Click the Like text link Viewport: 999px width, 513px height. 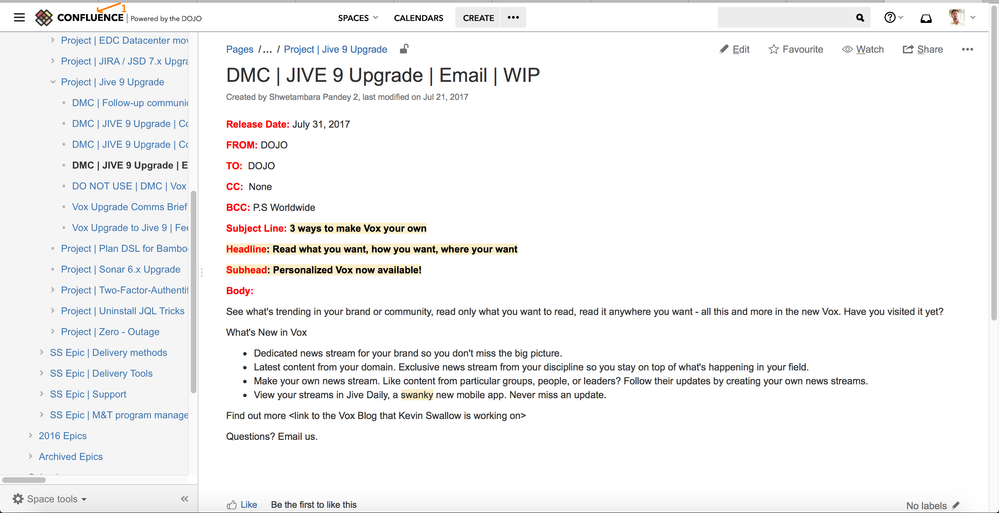point(249,505)
